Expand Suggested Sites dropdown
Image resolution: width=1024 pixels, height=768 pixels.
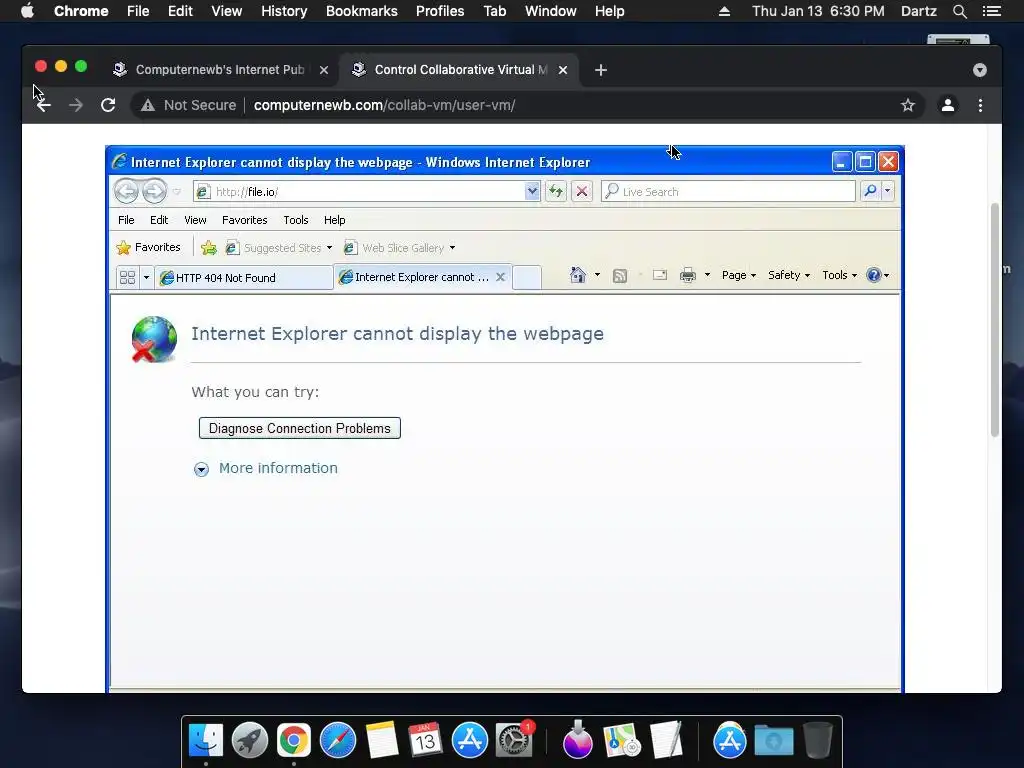[329, 248]
